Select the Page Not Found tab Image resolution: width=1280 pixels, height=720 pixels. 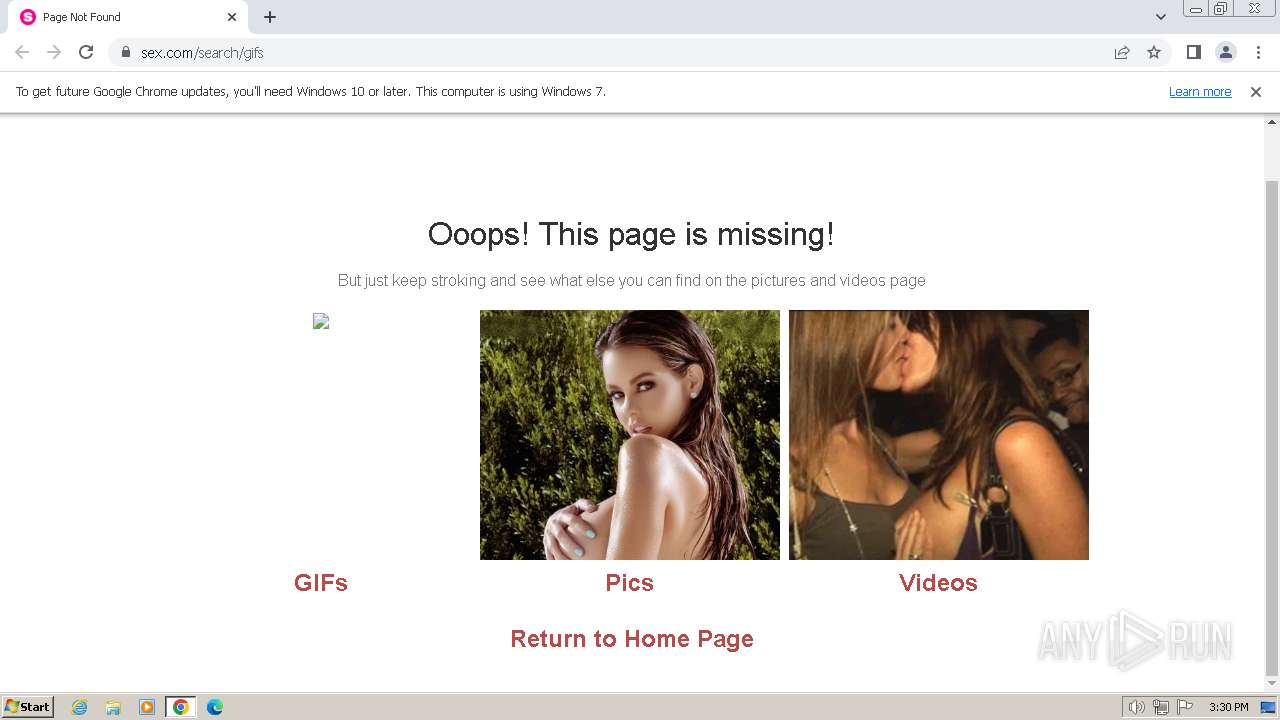coord(127,17)
